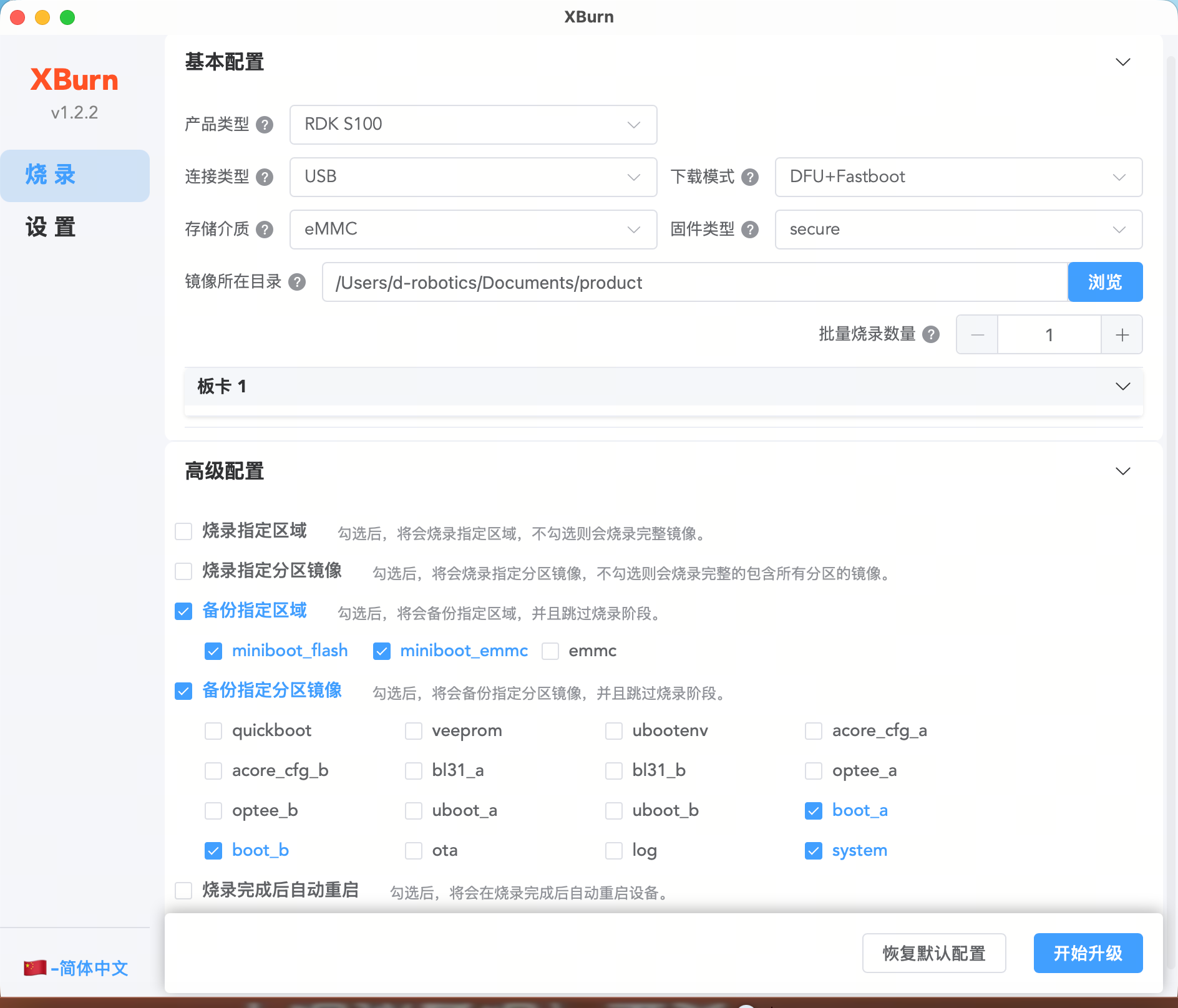This screenshot has width=1178, height=1008.
Task: Uncheck 备份指定分区镜像 checkbox
Action: [183, 691]
